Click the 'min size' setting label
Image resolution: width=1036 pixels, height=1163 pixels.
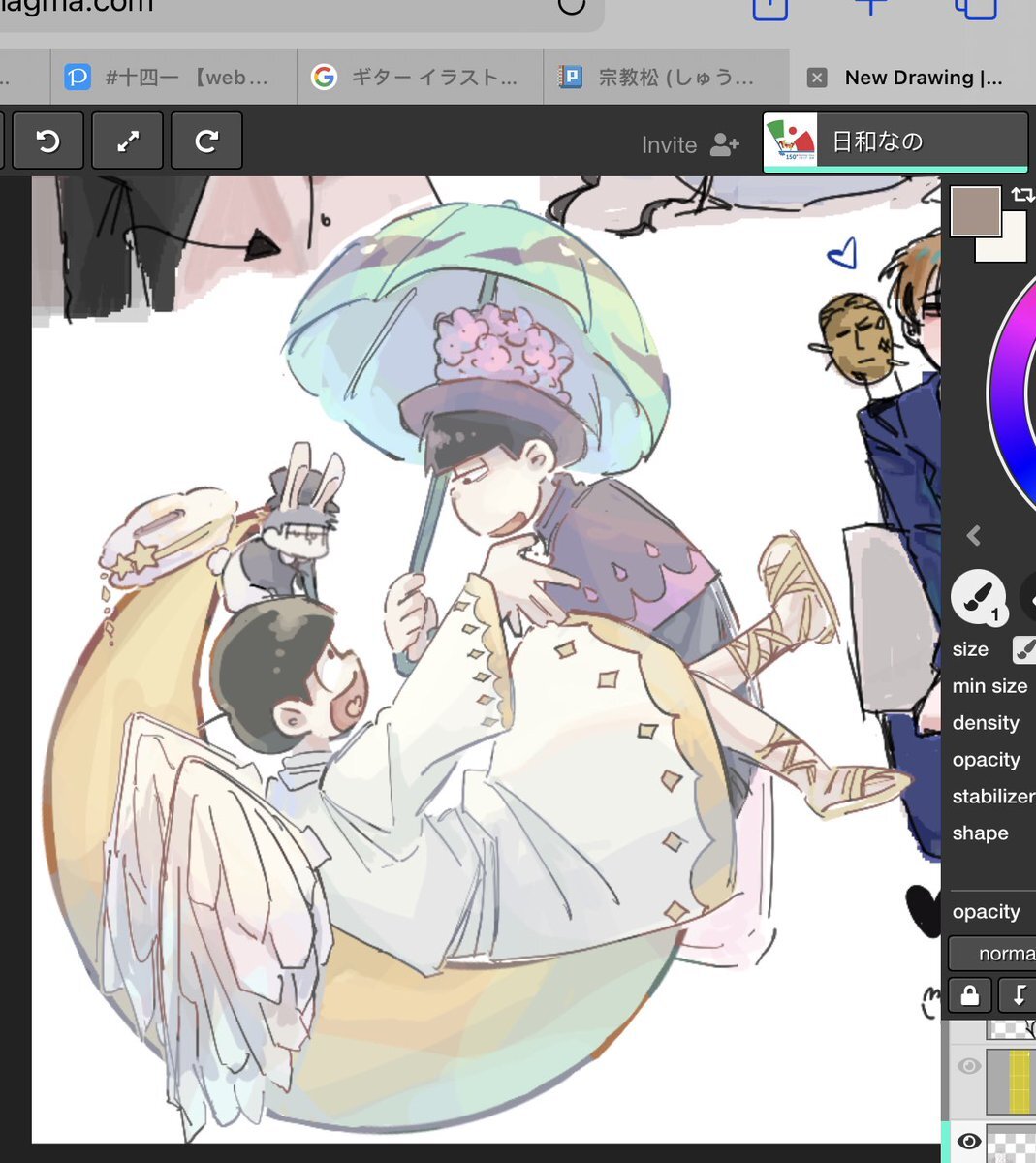coord(989,686)
